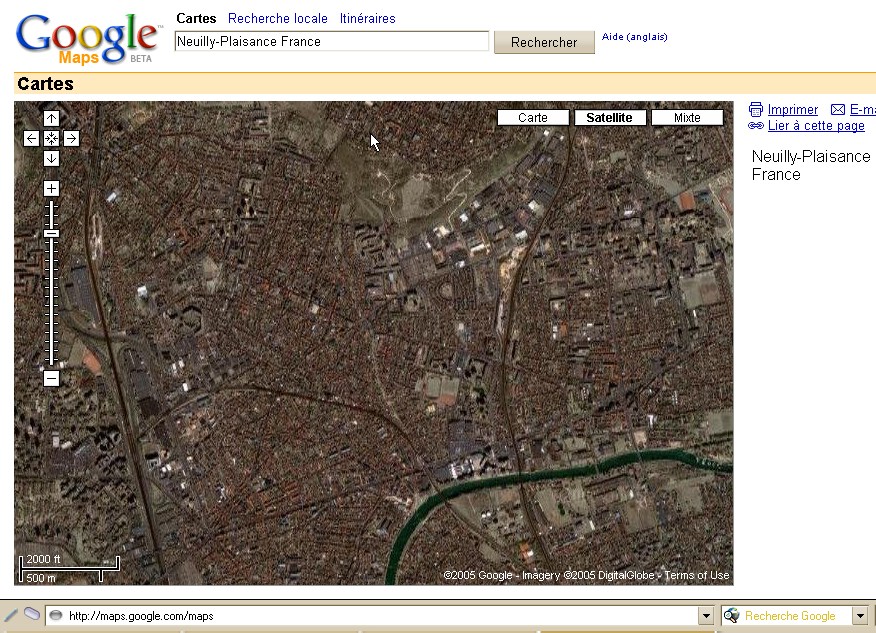Open the Lier à cette page link
This screenshot has height=633, width=876.
tap(816, 126)
